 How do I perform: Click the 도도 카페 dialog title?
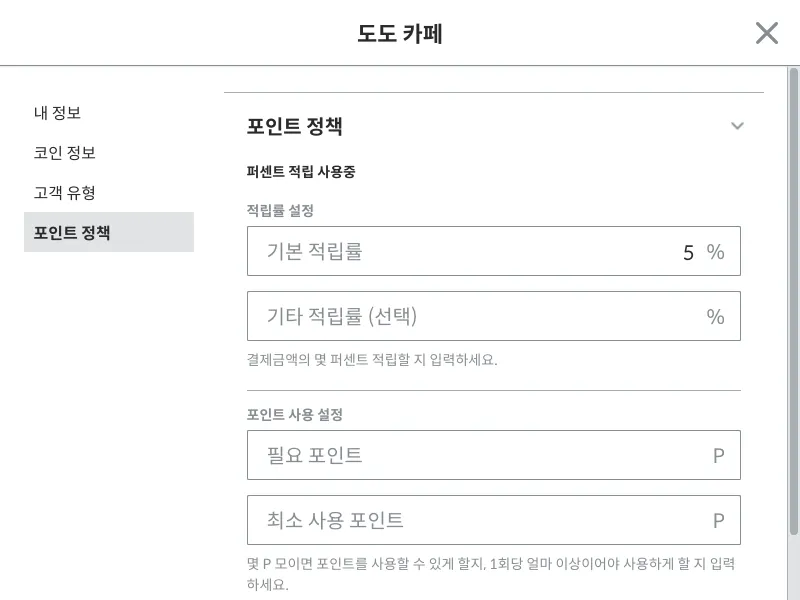(x=399, y=34)
